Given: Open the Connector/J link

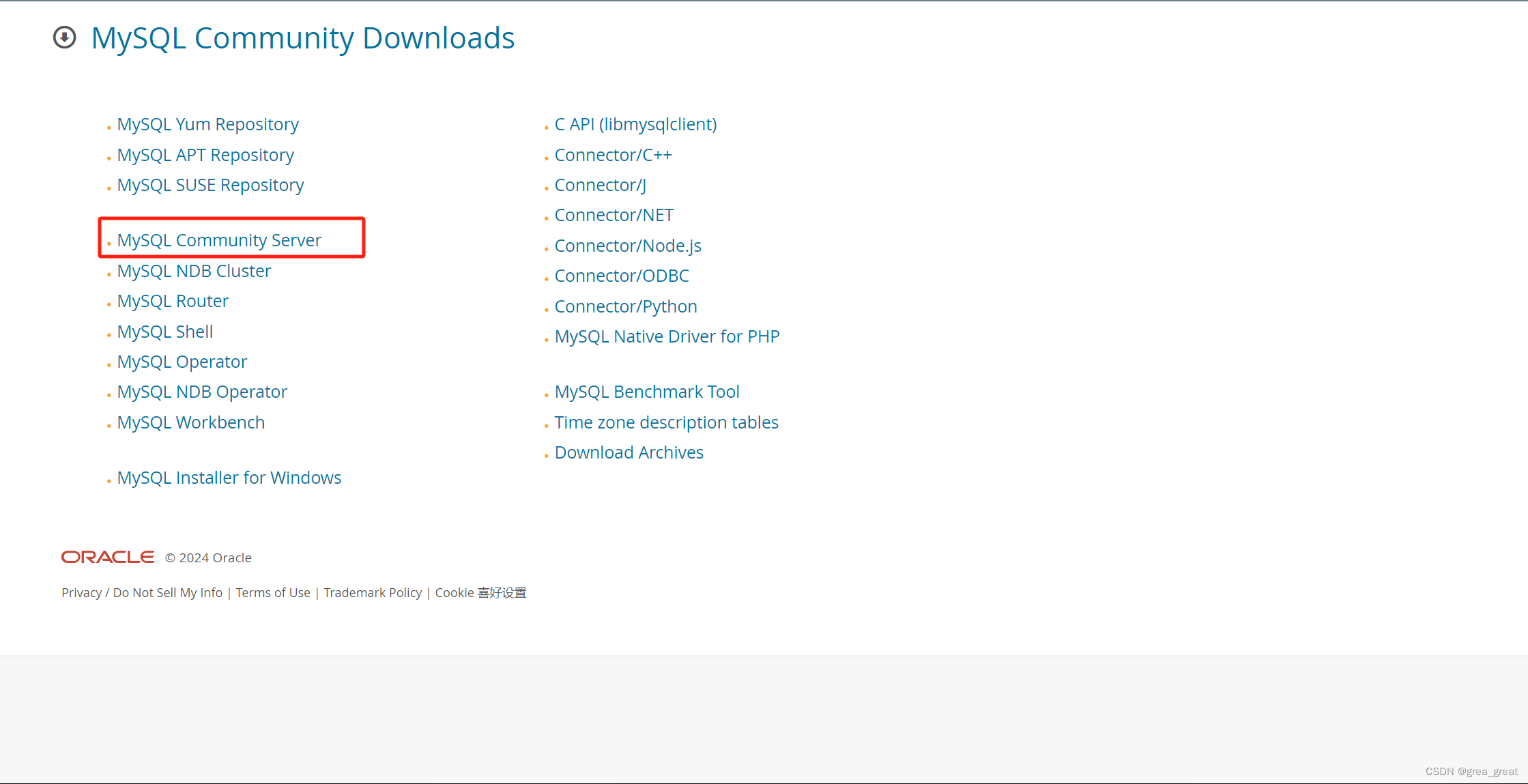Looking at the screenshot, I should [x=601, y=185].
